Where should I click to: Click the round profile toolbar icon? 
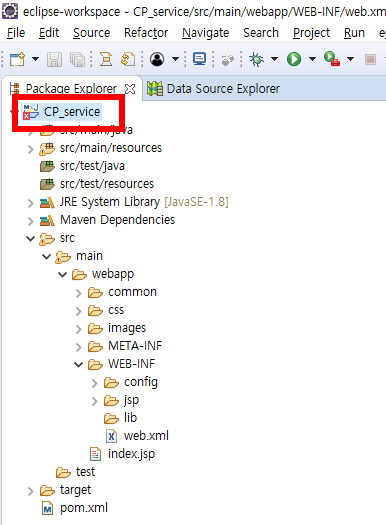click(x=157, y=59)
